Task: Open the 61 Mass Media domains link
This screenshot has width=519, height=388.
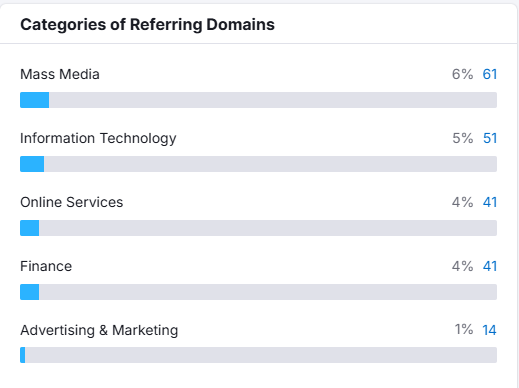Action: (x=490, y=74)
